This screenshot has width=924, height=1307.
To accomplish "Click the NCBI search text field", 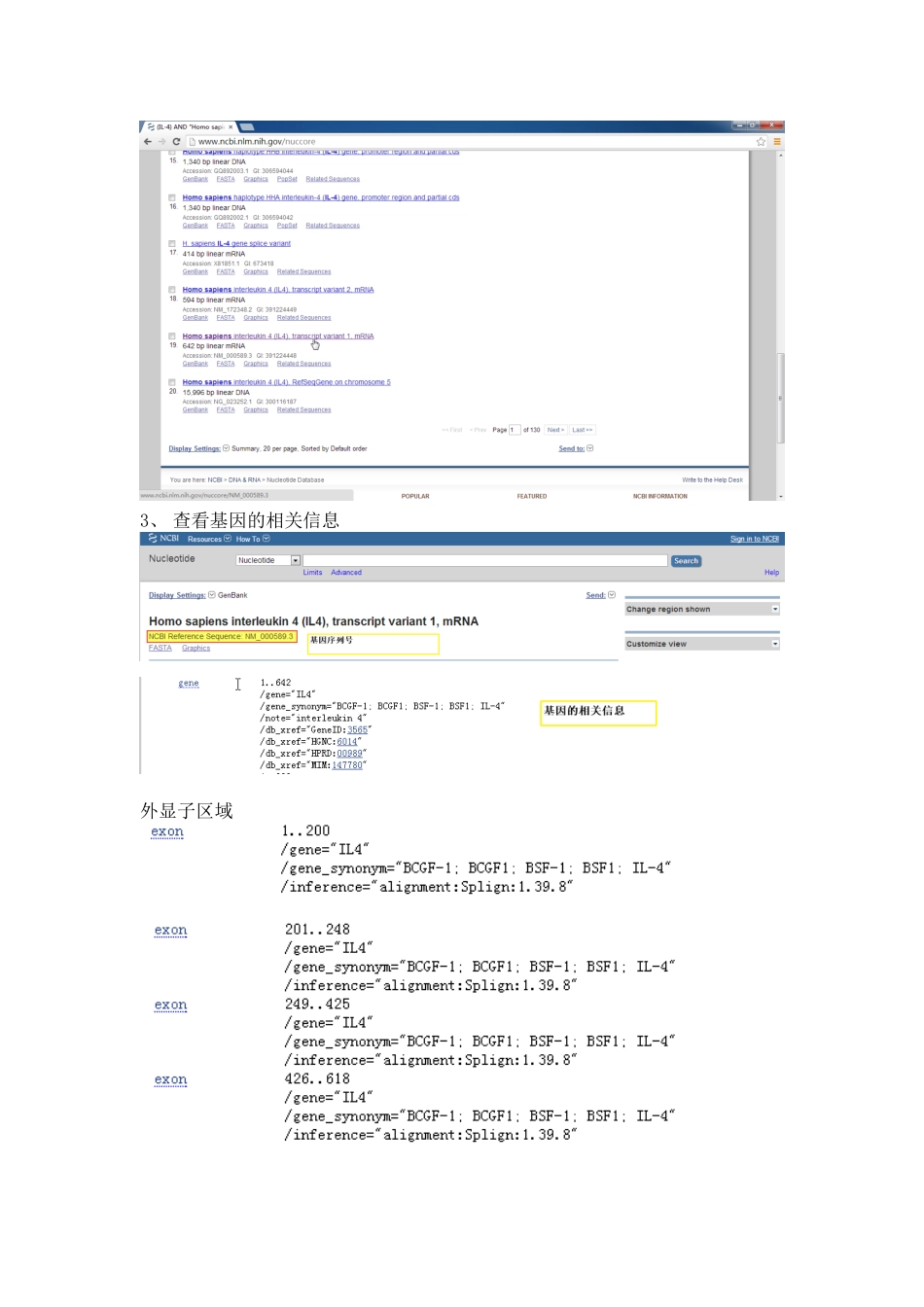I will [485, 560].
